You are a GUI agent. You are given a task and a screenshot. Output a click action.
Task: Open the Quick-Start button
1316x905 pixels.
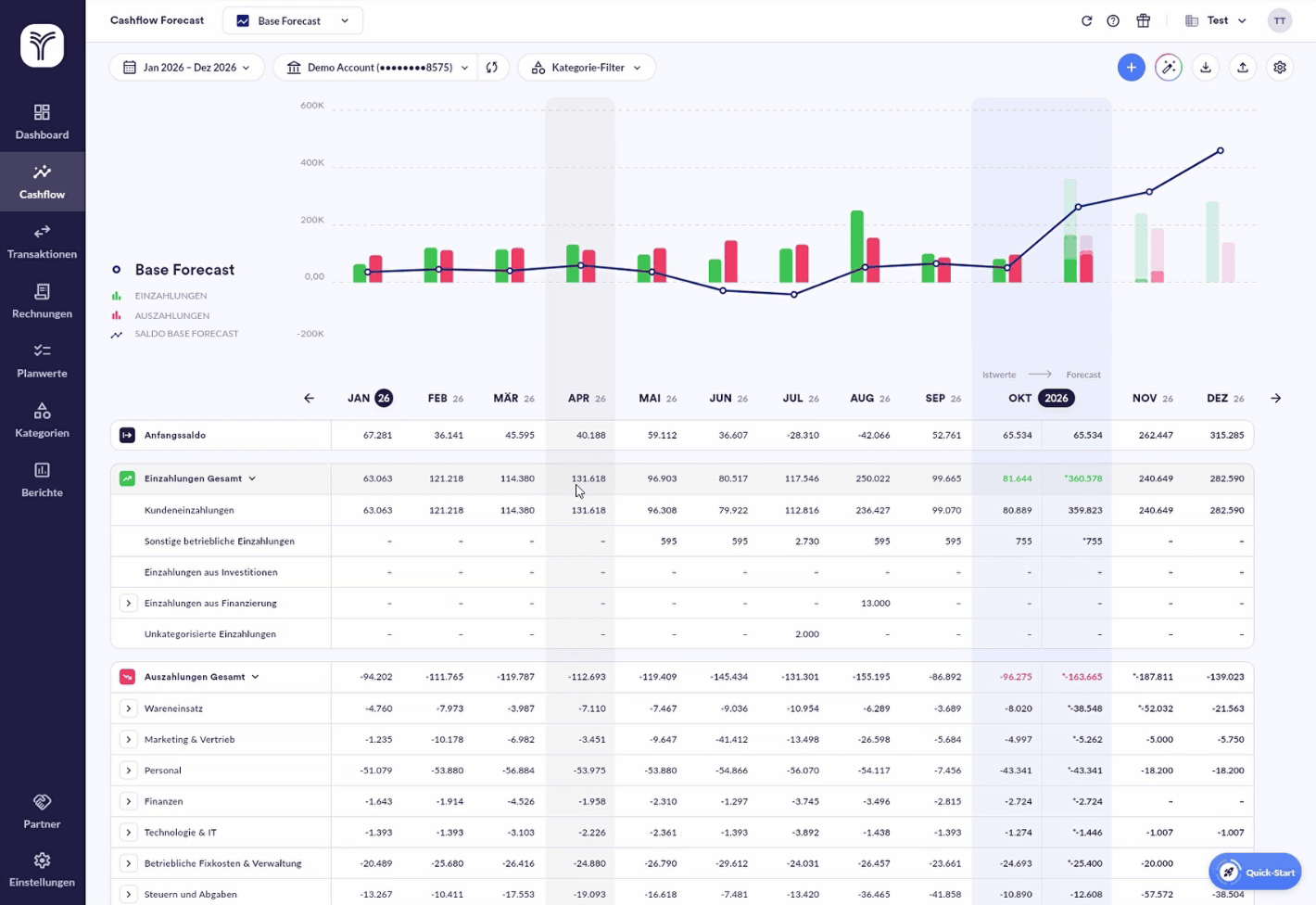[1255, 872]
